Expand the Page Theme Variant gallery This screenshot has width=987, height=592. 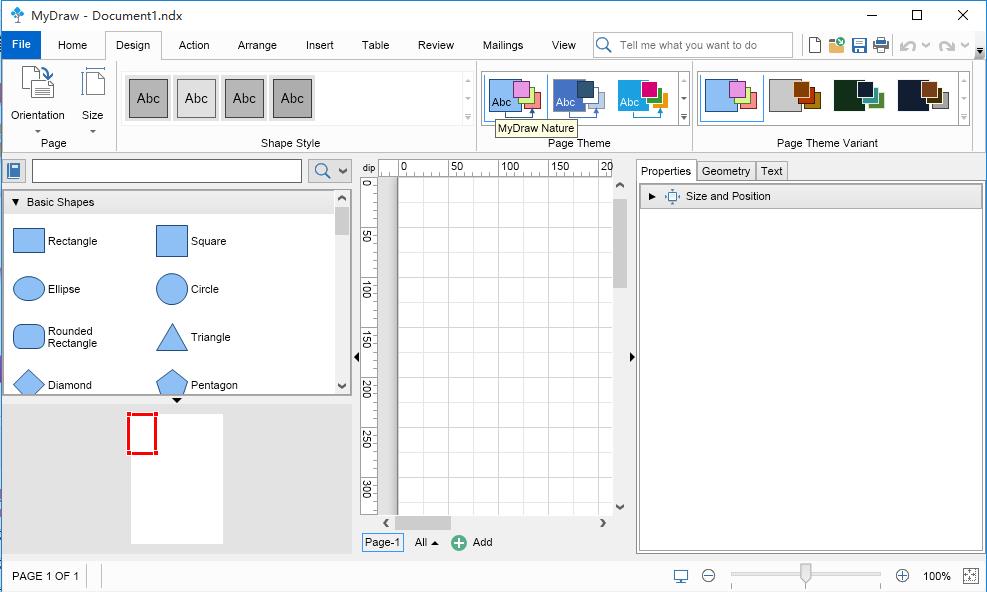pyautogui.click(x=964, y=117)
